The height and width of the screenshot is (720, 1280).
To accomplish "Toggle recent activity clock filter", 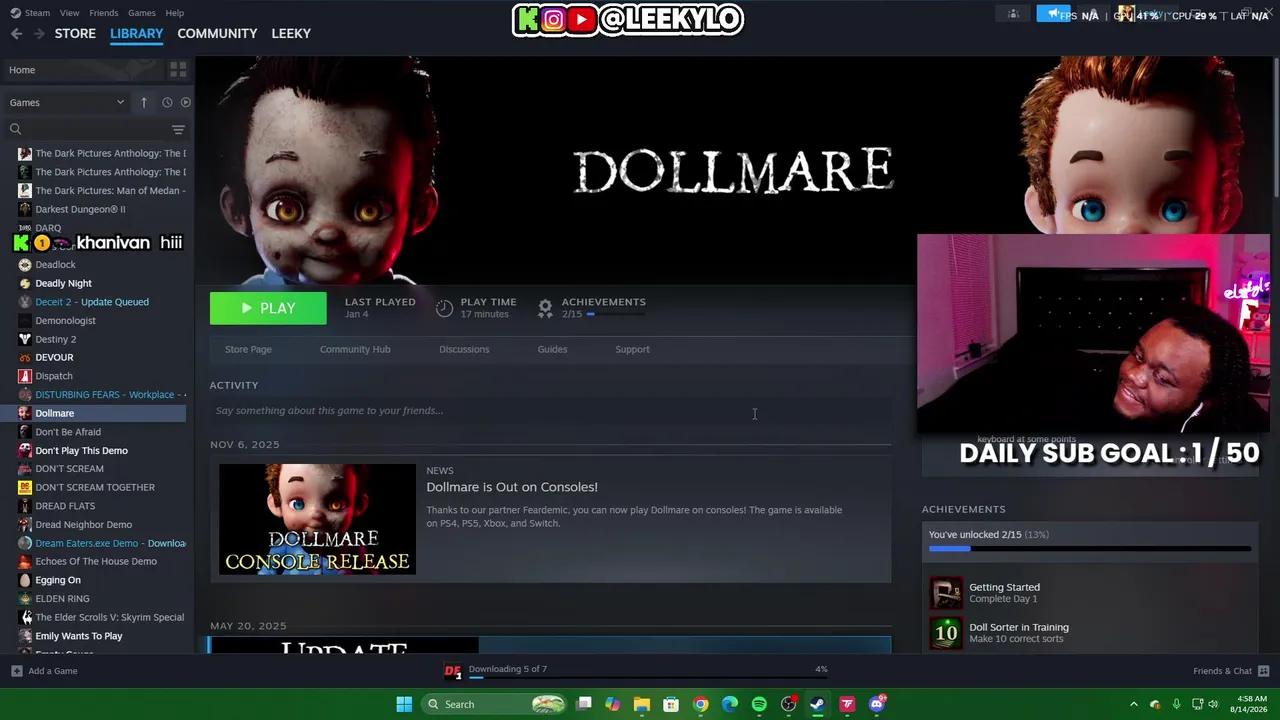I will tap(167, 102).
